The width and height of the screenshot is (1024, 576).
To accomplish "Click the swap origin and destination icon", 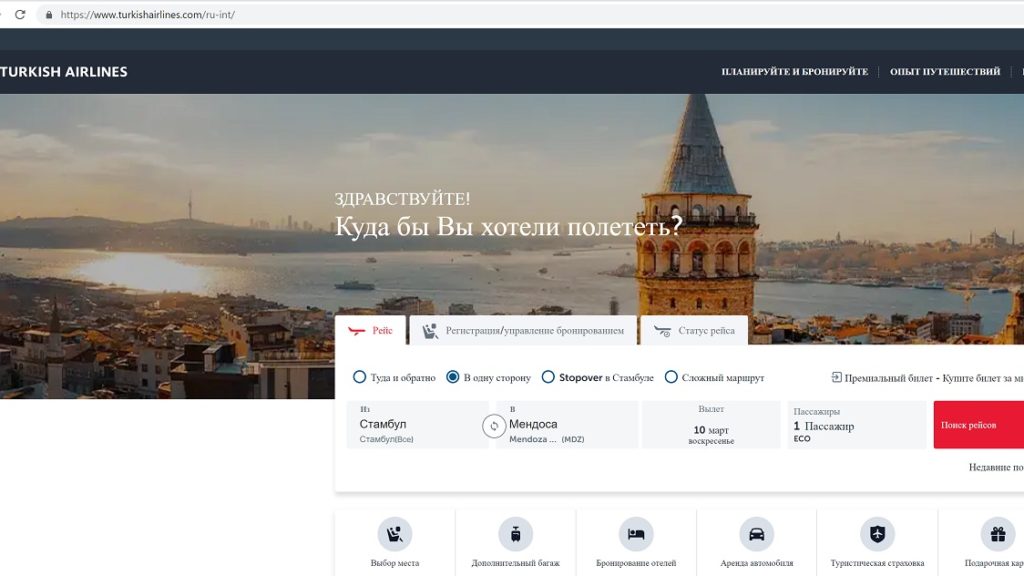I will pyautogui.click(x=493, y=426).
